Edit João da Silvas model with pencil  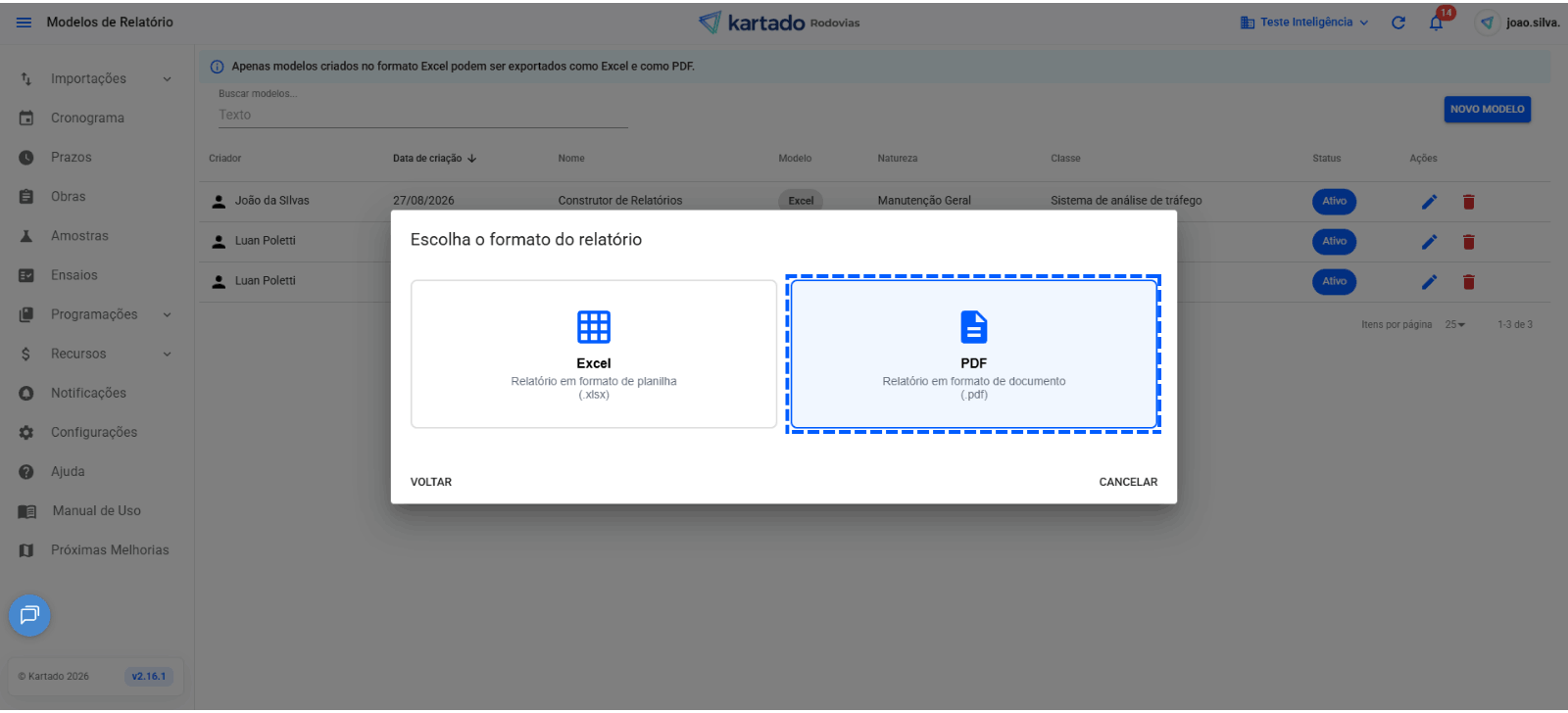tap(1430, 202)
